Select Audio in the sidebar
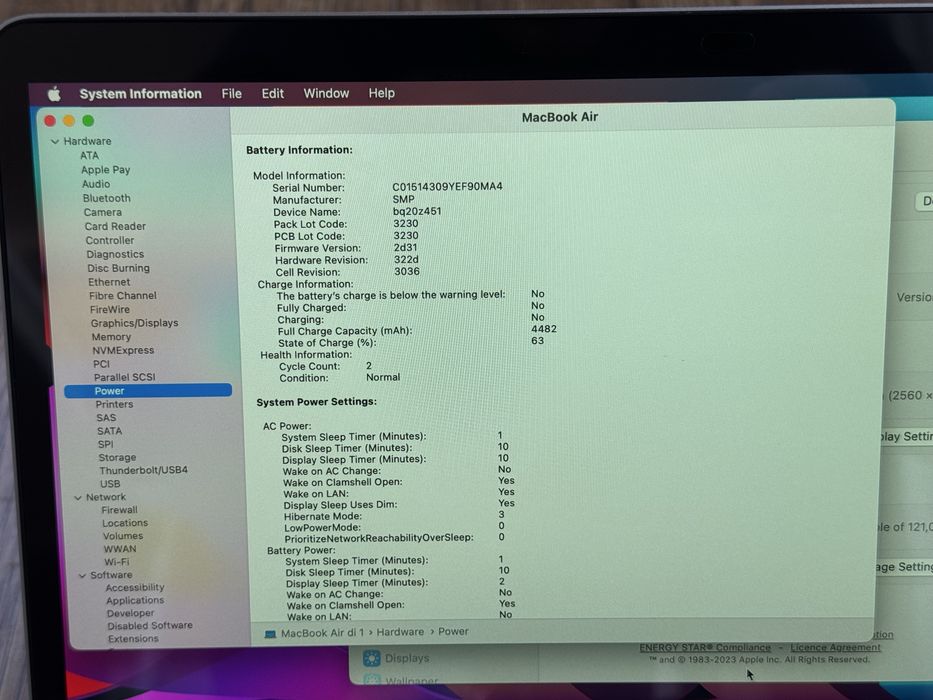 pos(96,184)
